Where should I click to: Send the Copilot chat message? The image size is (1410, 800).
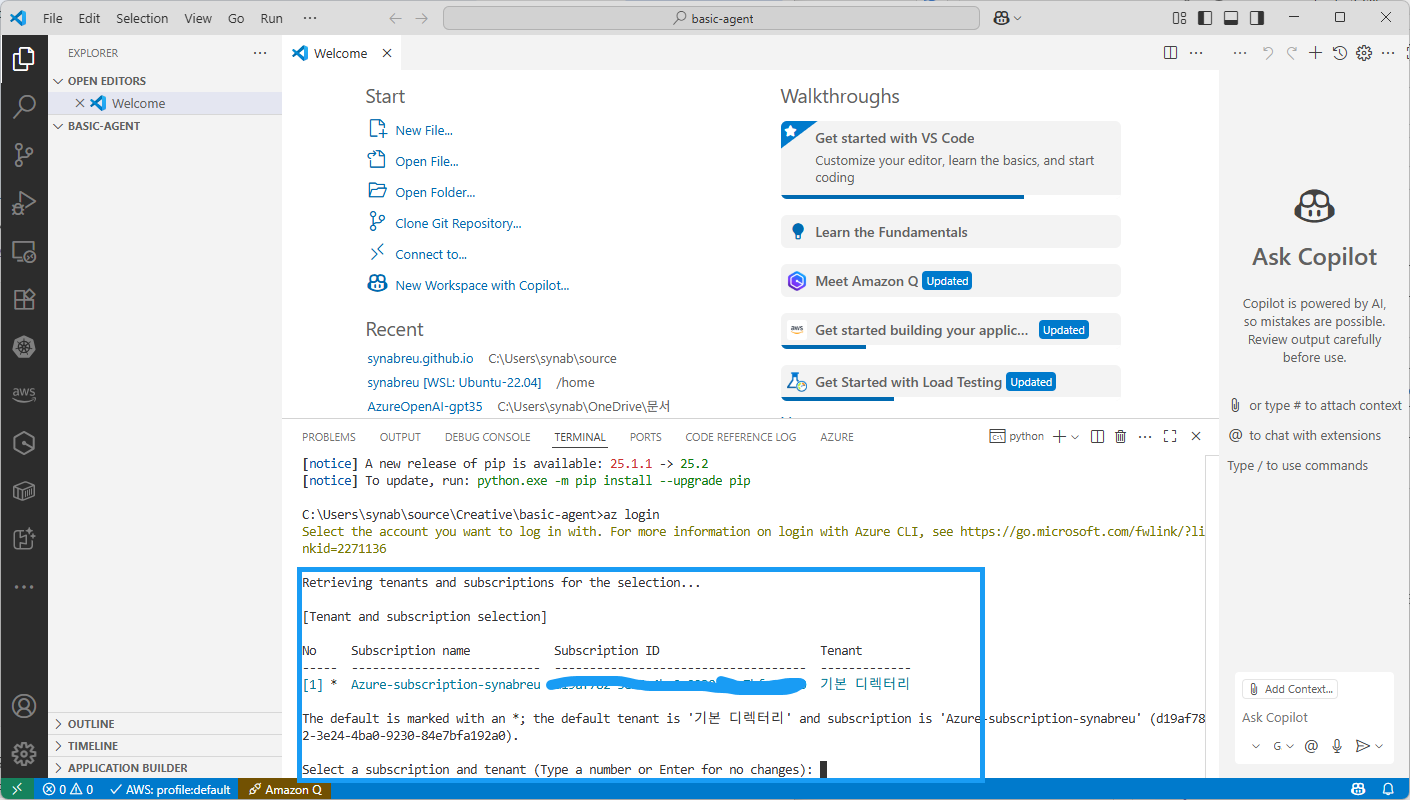click(1361, 746)
